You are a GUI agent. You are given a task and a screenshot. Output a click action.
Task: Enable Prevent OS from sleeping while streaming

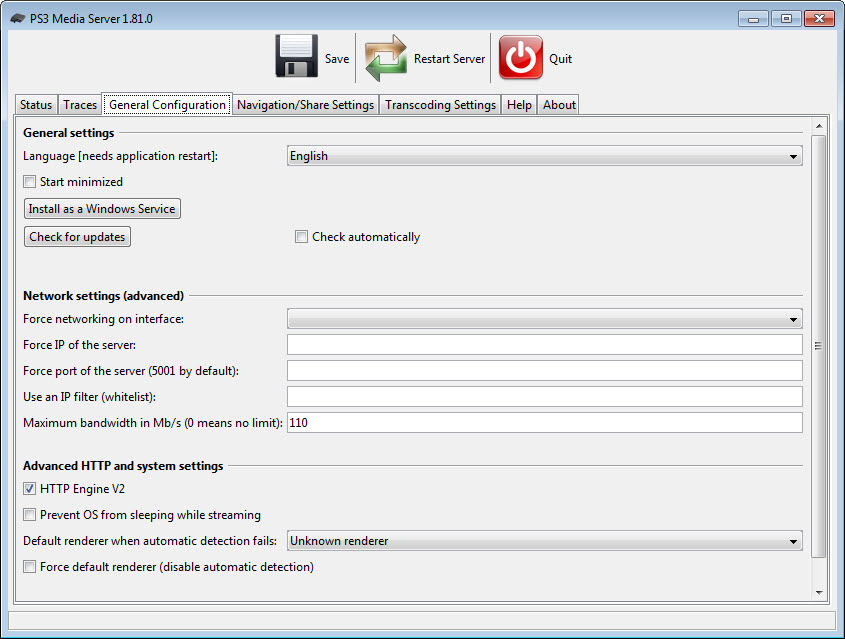click(x=30, y=515)
